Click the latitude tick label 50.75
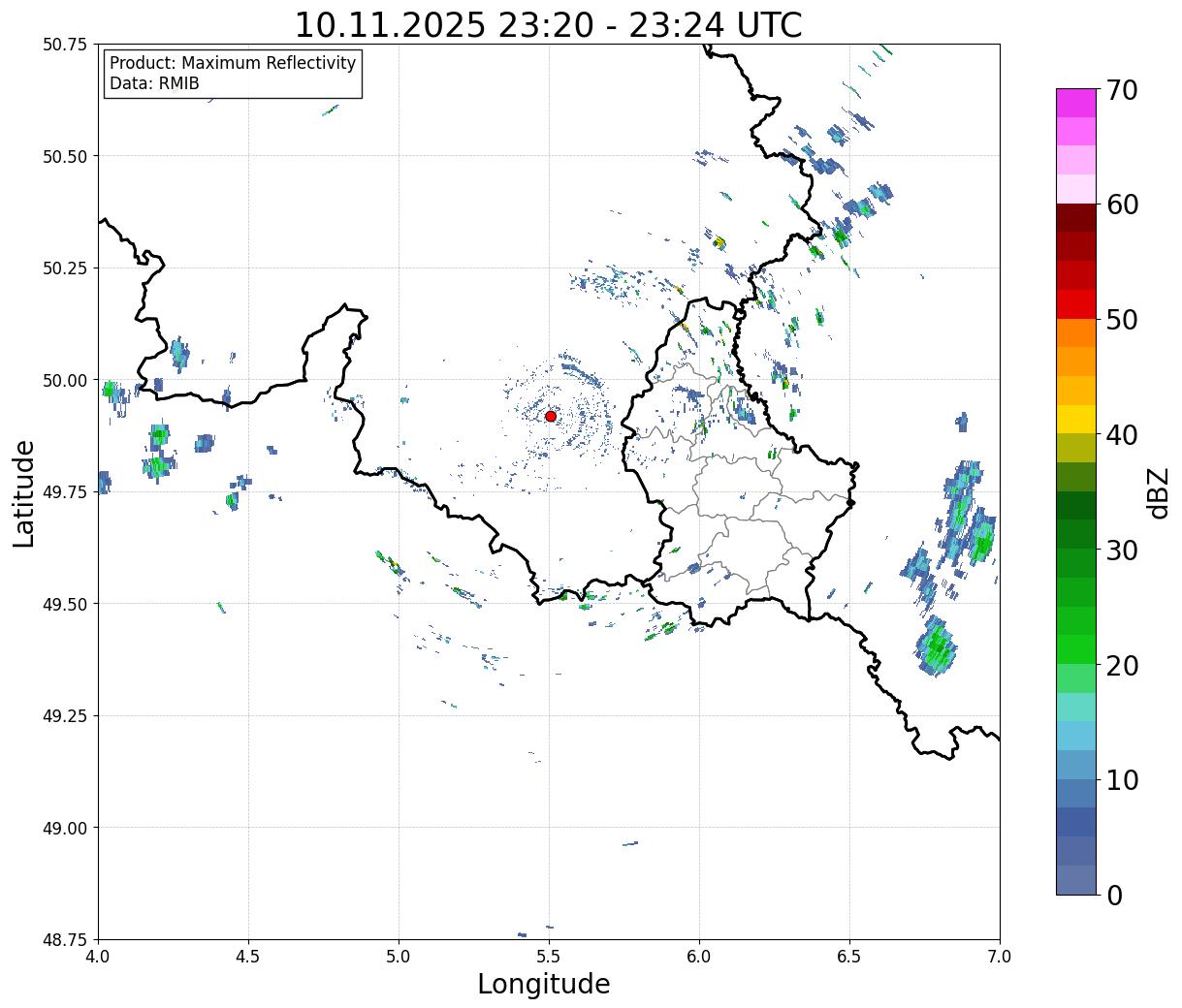The height and width of the screenshot is (1008, 1182). click(x=65, y=45)
